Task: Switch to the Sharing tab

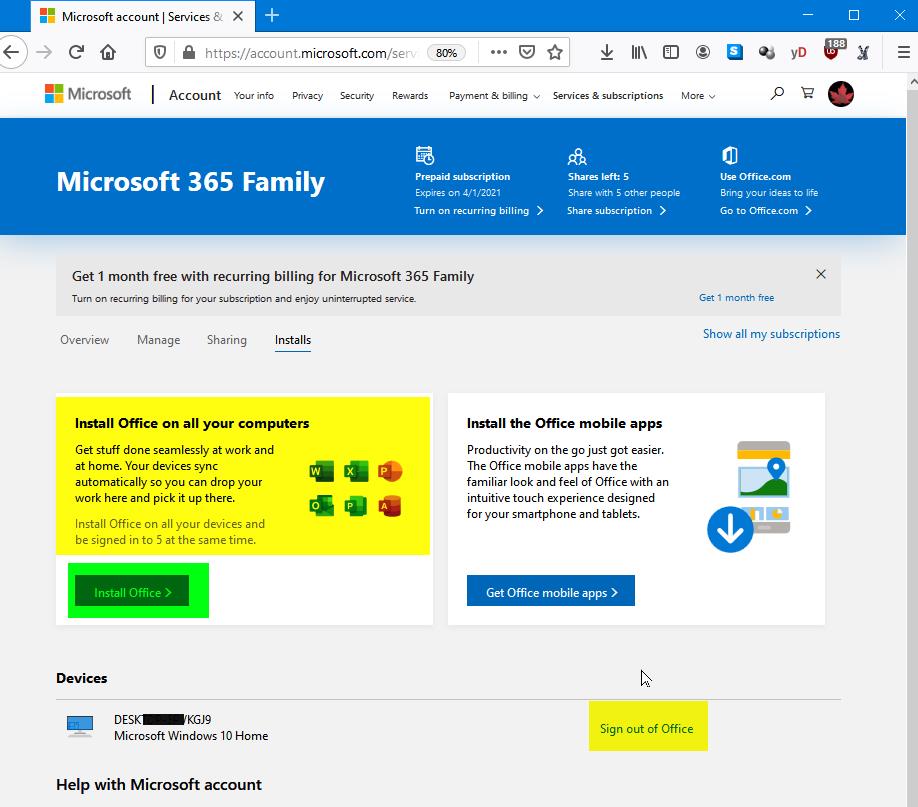Action: pos(227,340)
